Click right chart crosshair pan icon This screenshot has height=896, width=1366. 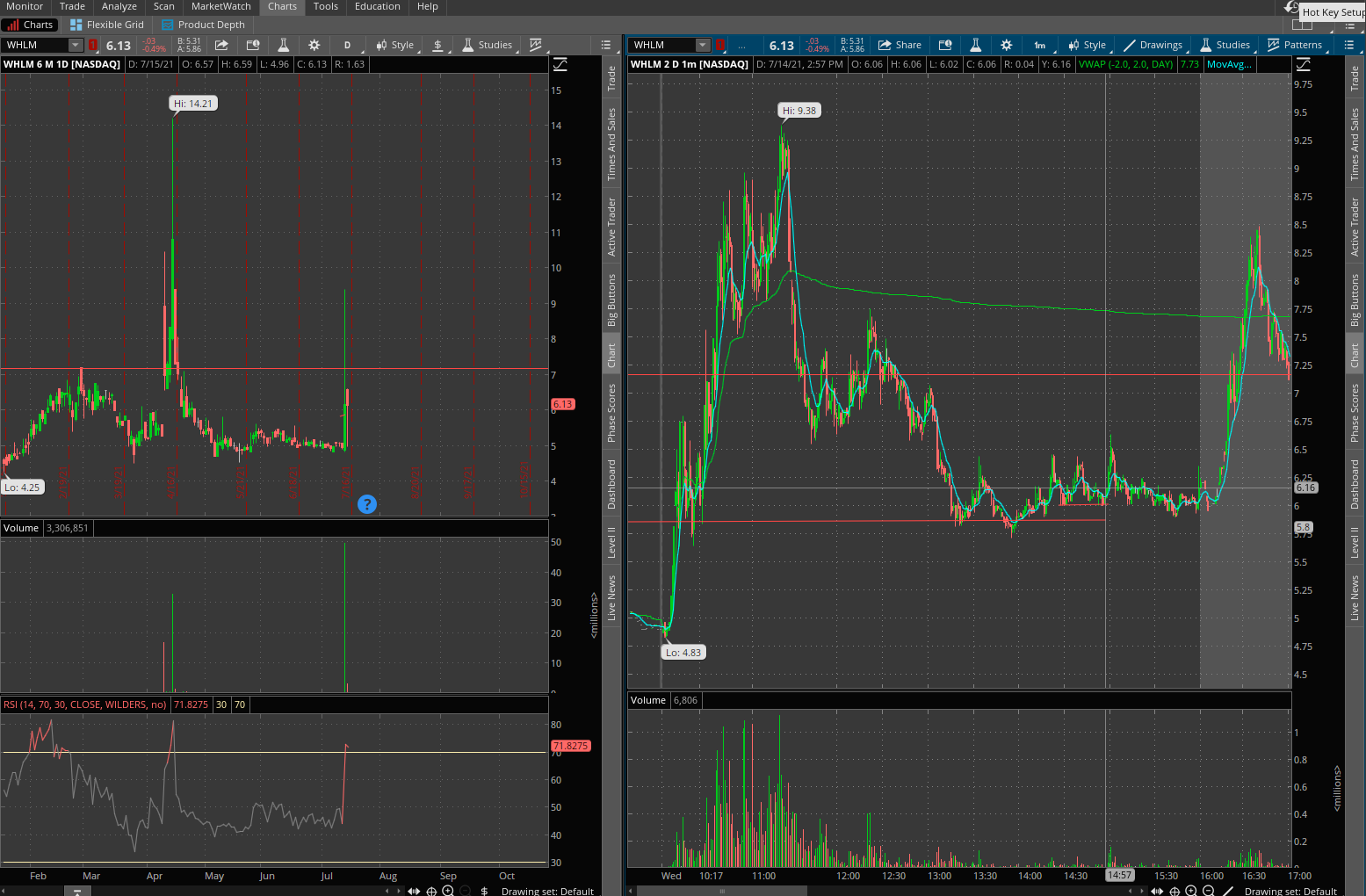tap(1174, 891)
